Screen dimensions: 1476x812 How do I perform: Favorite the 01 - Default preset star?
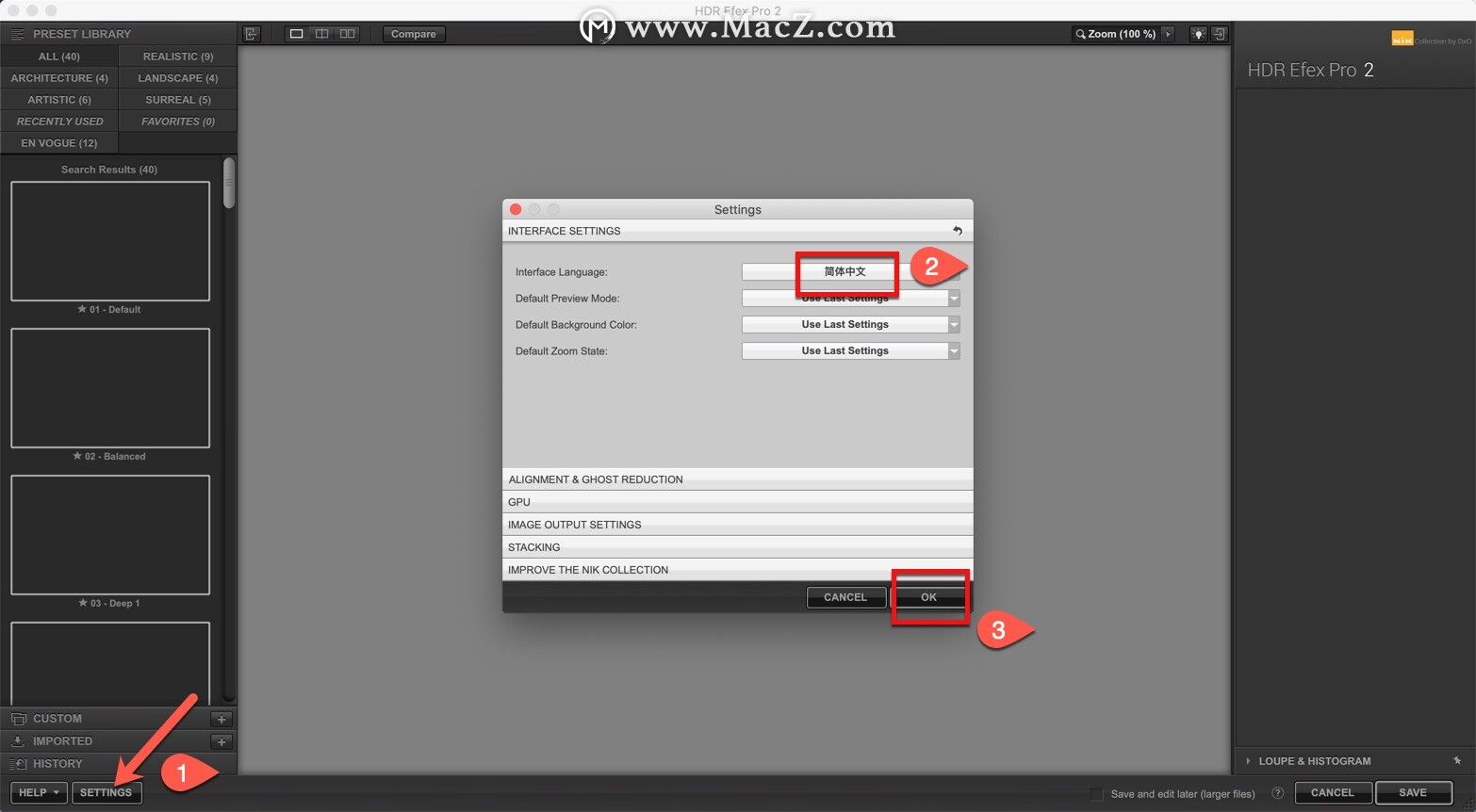coord(82,309)
